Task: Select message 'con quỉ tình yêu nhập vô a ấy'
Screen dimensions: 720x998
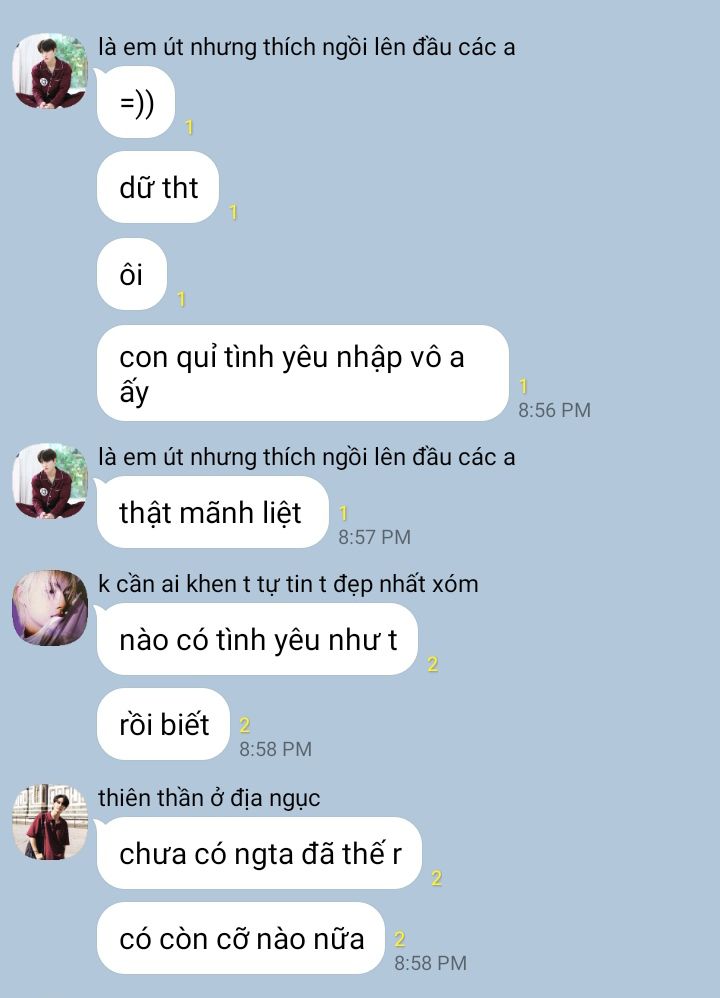Action: [302, 373]
